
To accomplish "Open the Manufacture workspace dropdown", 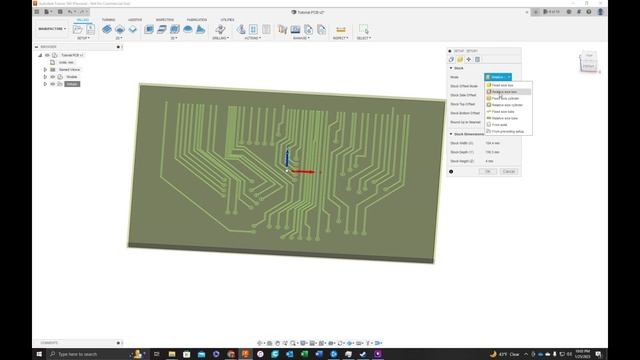I will coord(52,29).
